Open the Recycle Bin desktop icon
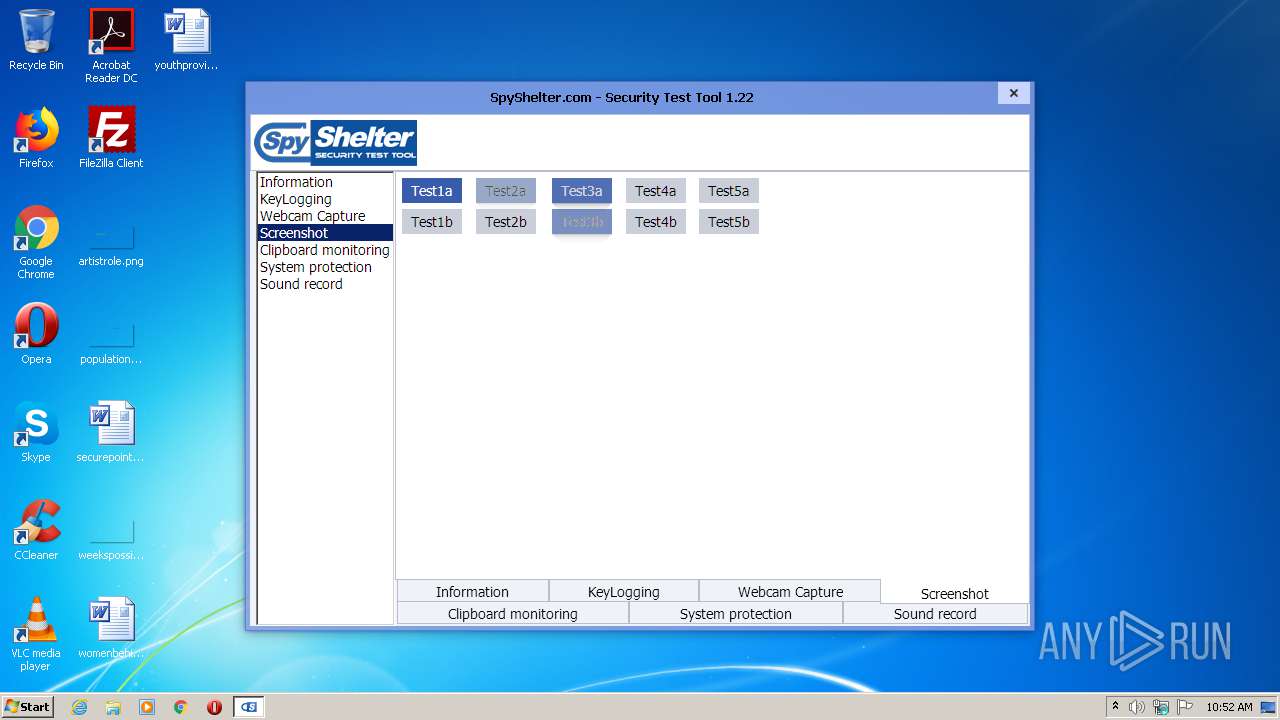Viewport: 1280px width, 720px height. (36, 40)
